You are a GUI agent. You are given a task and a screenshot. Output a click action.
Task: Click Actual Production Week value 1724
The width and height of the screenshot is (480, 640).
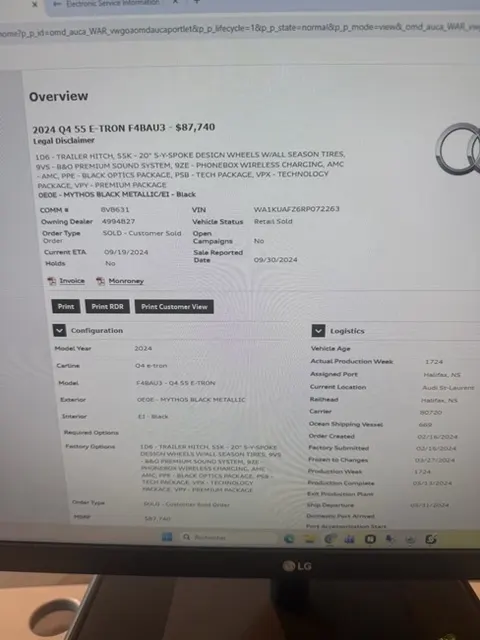pos(434,362)
